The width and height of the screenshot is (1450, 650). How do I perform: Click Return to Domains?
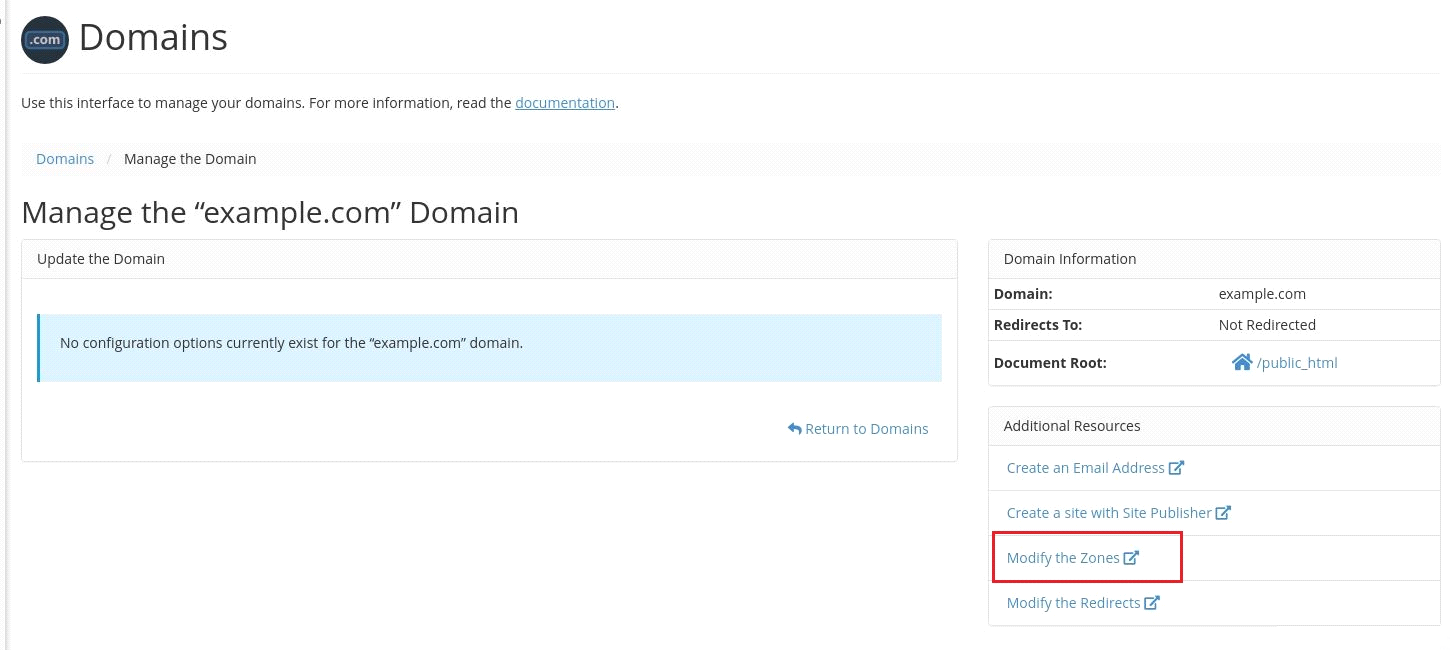866,428
